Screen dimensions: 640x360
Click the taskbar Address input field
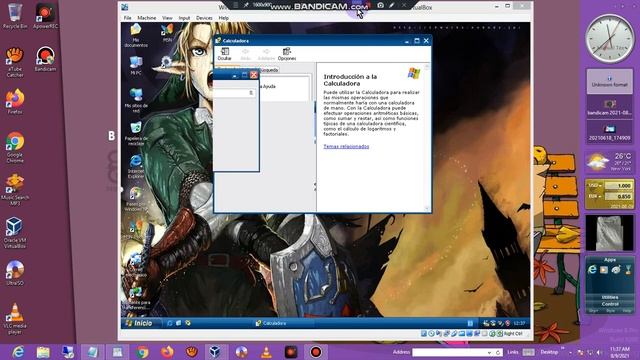click(x=449, y=352)
